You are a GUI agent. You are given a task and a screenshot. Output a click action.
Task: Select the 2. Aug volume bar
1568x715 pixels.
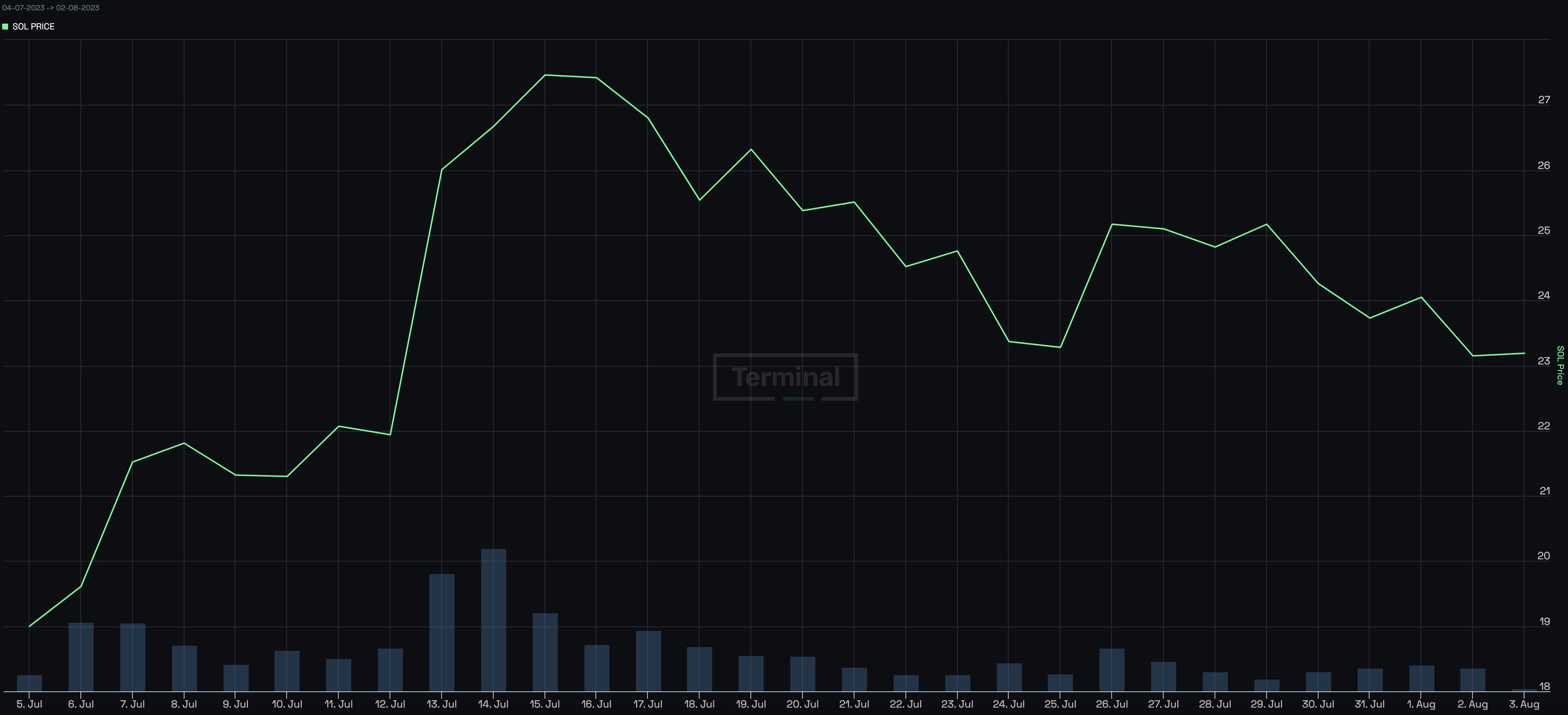tap(1472, 680)
